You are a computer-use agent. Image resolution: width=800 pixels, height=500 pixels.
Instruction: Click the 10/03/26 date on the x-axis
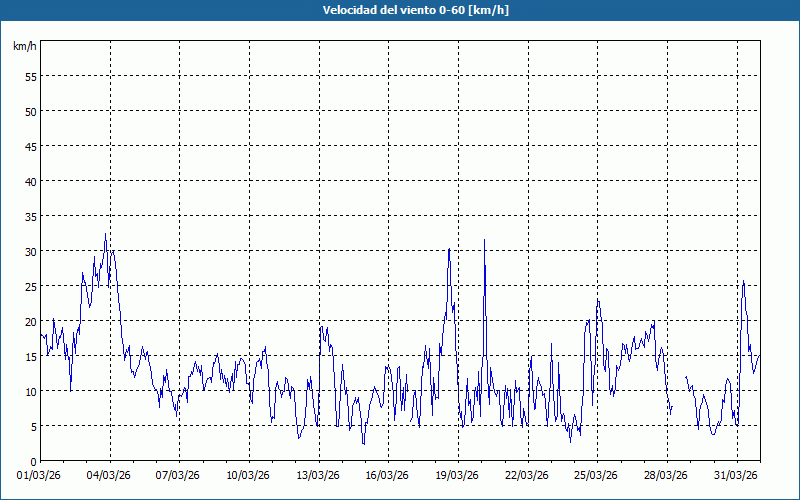pos(249,474)
